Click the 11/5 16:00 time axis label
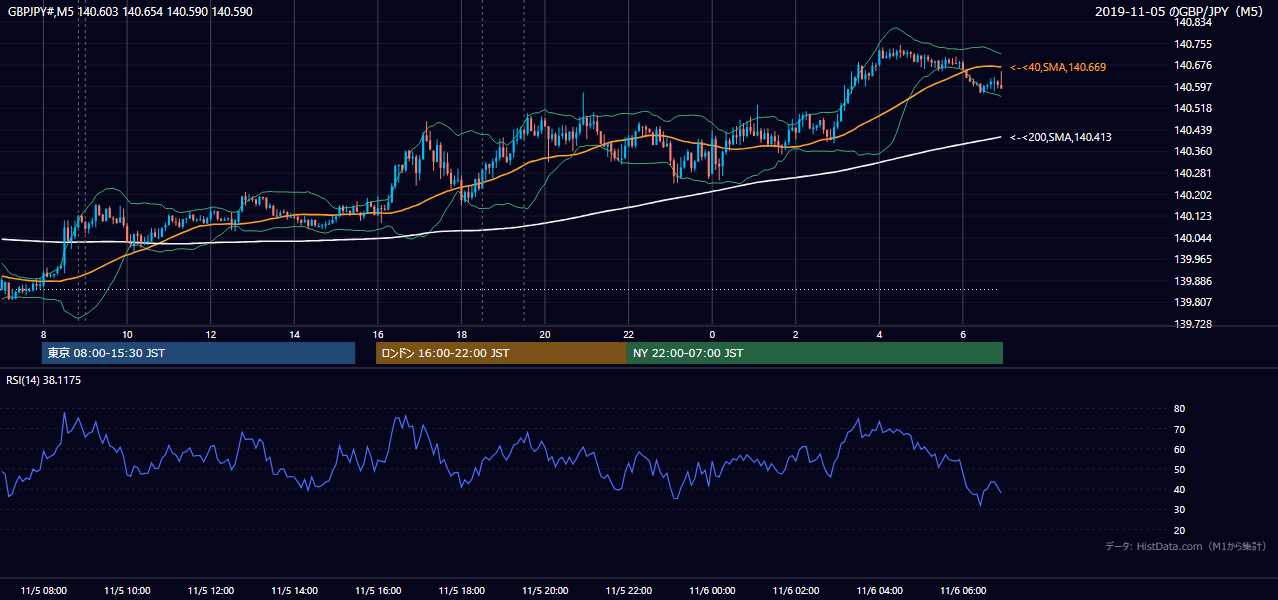1278x600 pixels. click(378, 591)
